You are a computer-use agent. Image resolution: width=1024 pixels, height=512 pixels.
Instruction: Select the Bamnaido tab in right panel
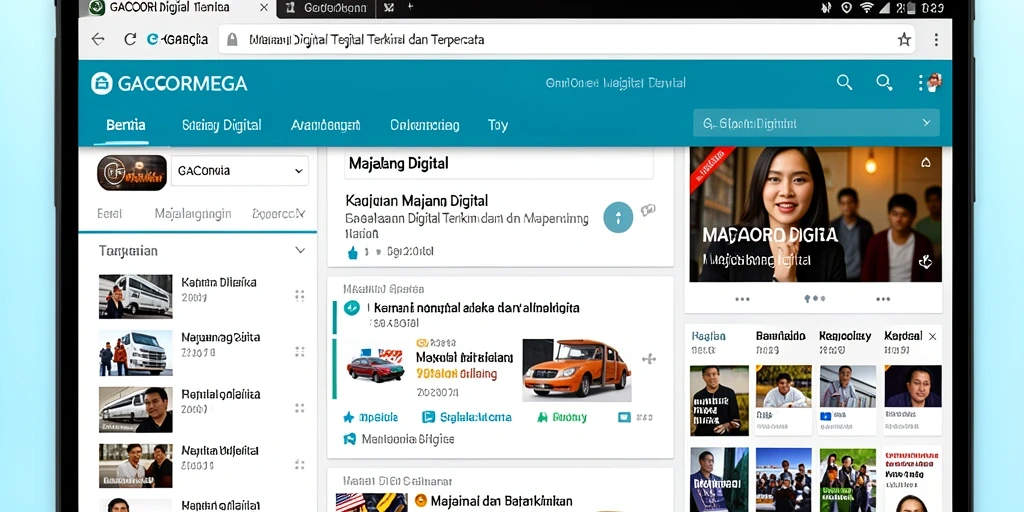click(780, 336)
